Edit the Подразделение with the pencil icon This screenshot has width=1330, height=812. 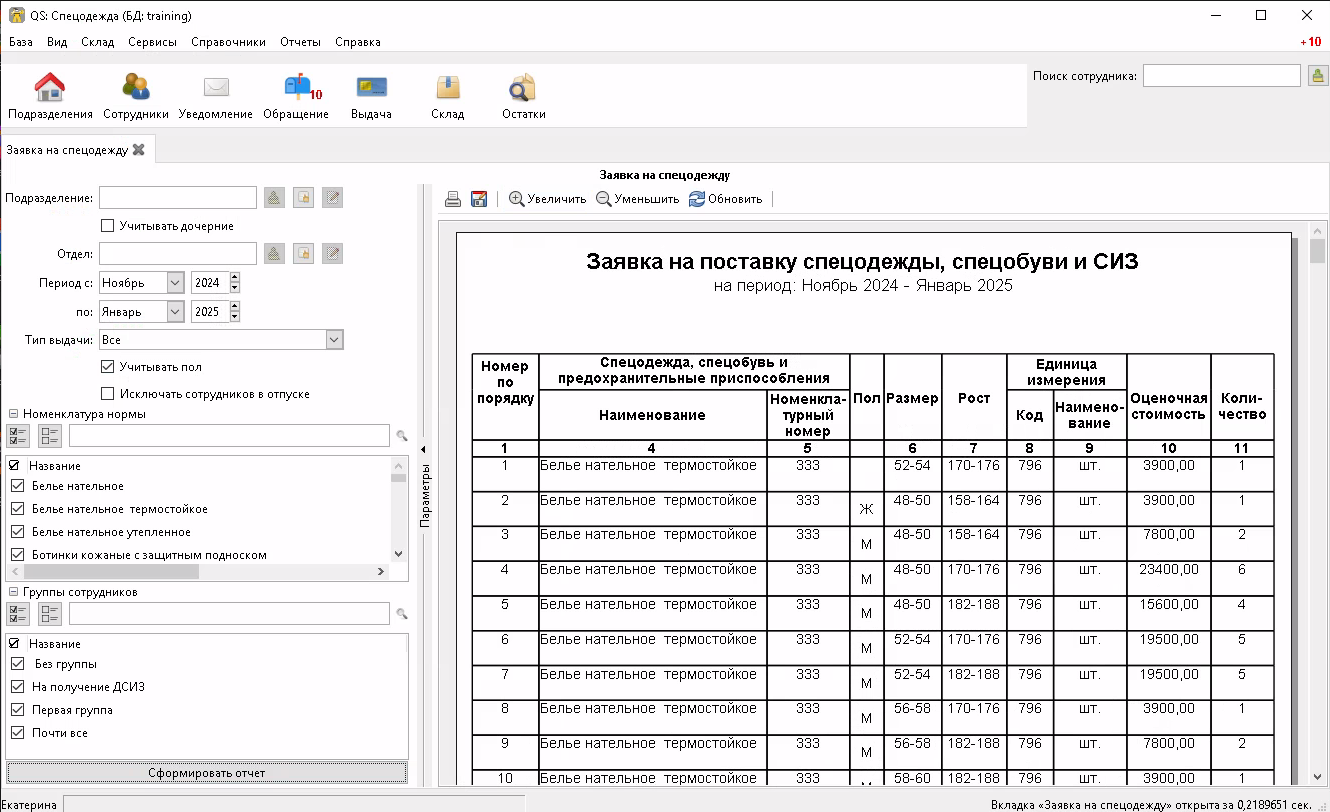tap(332, 198)
